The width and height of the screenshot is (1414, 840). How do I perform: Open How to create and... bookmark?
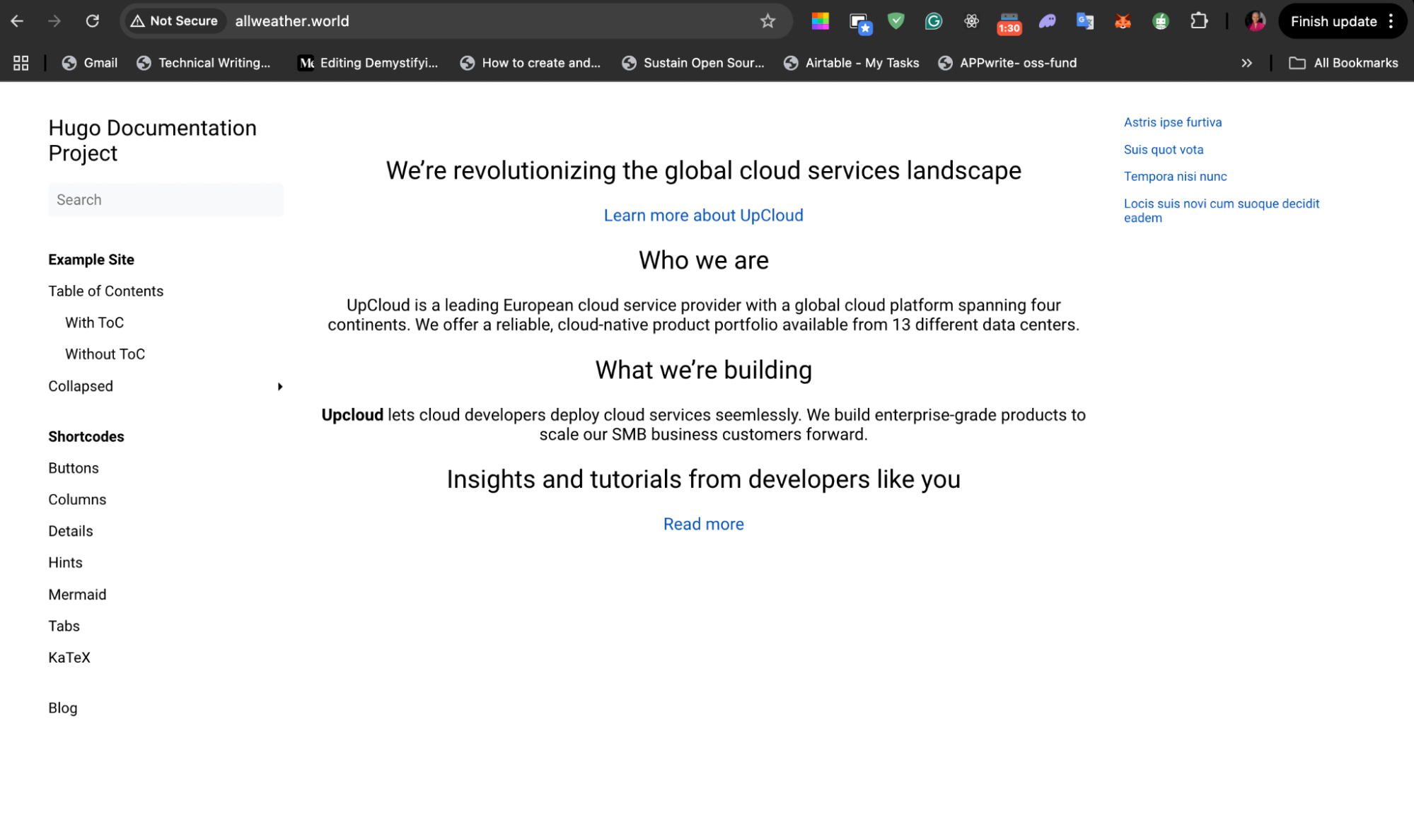(x=531, y=63)
